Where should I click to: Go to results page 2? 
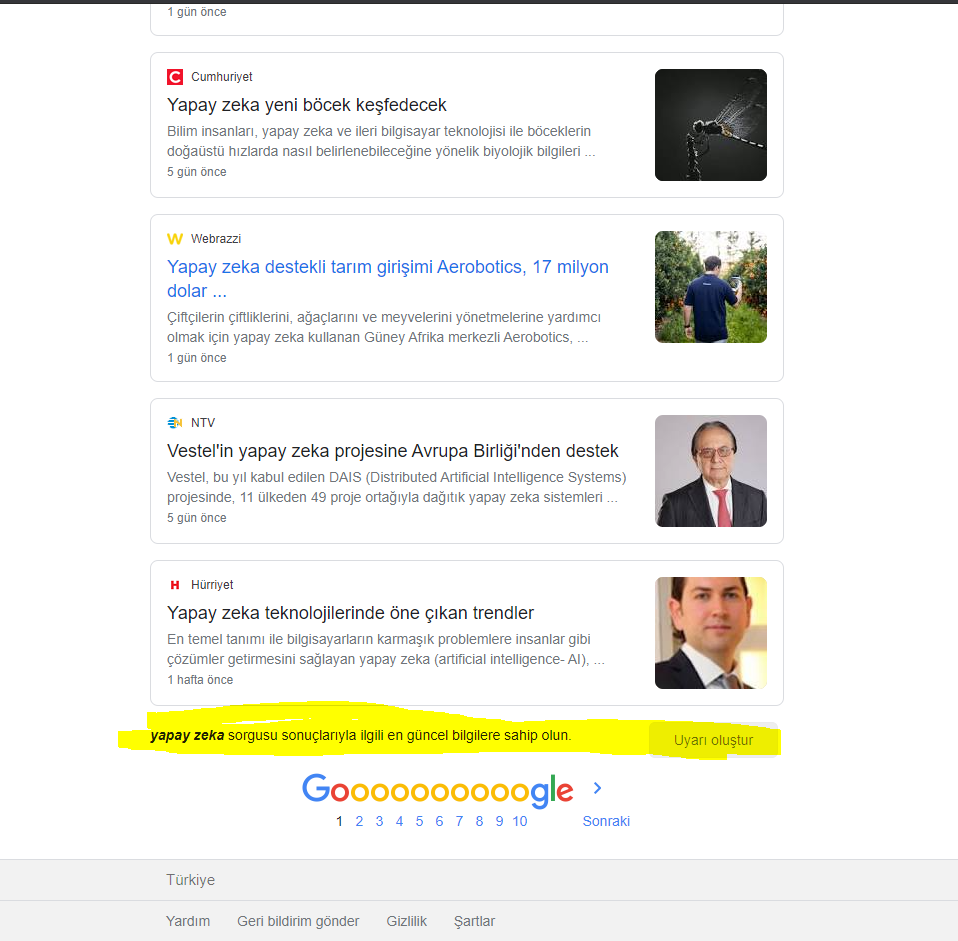click(359, 820)
